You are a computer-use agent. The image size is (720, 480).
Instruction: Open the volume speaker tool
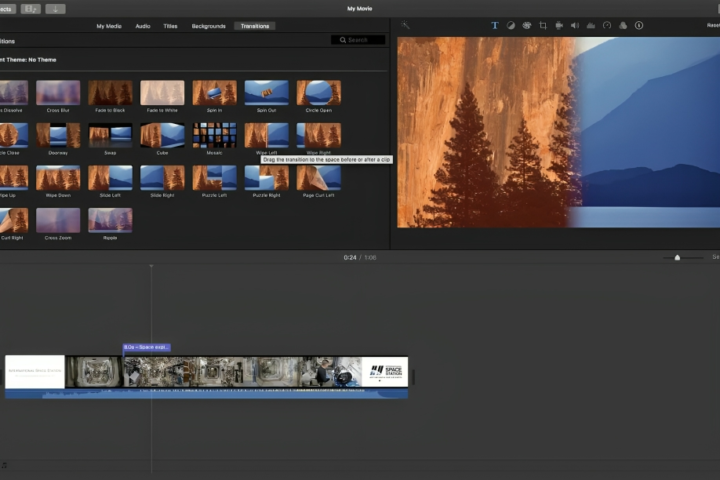coord(574,25)
